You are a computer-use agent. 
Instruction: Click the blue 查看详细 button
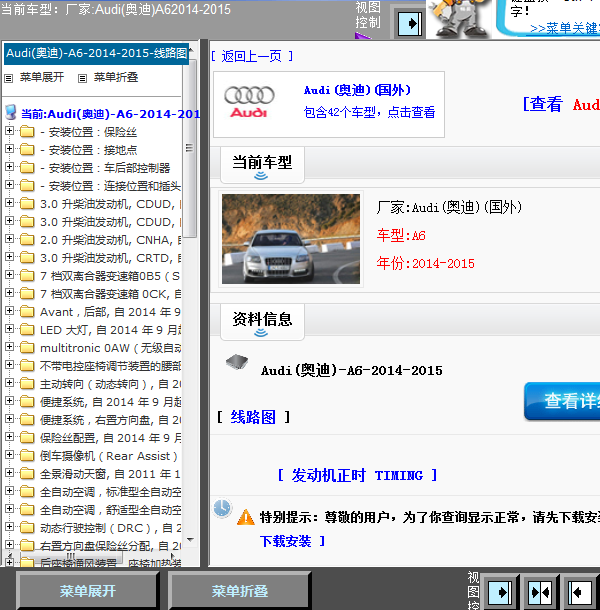click(562, 401)
